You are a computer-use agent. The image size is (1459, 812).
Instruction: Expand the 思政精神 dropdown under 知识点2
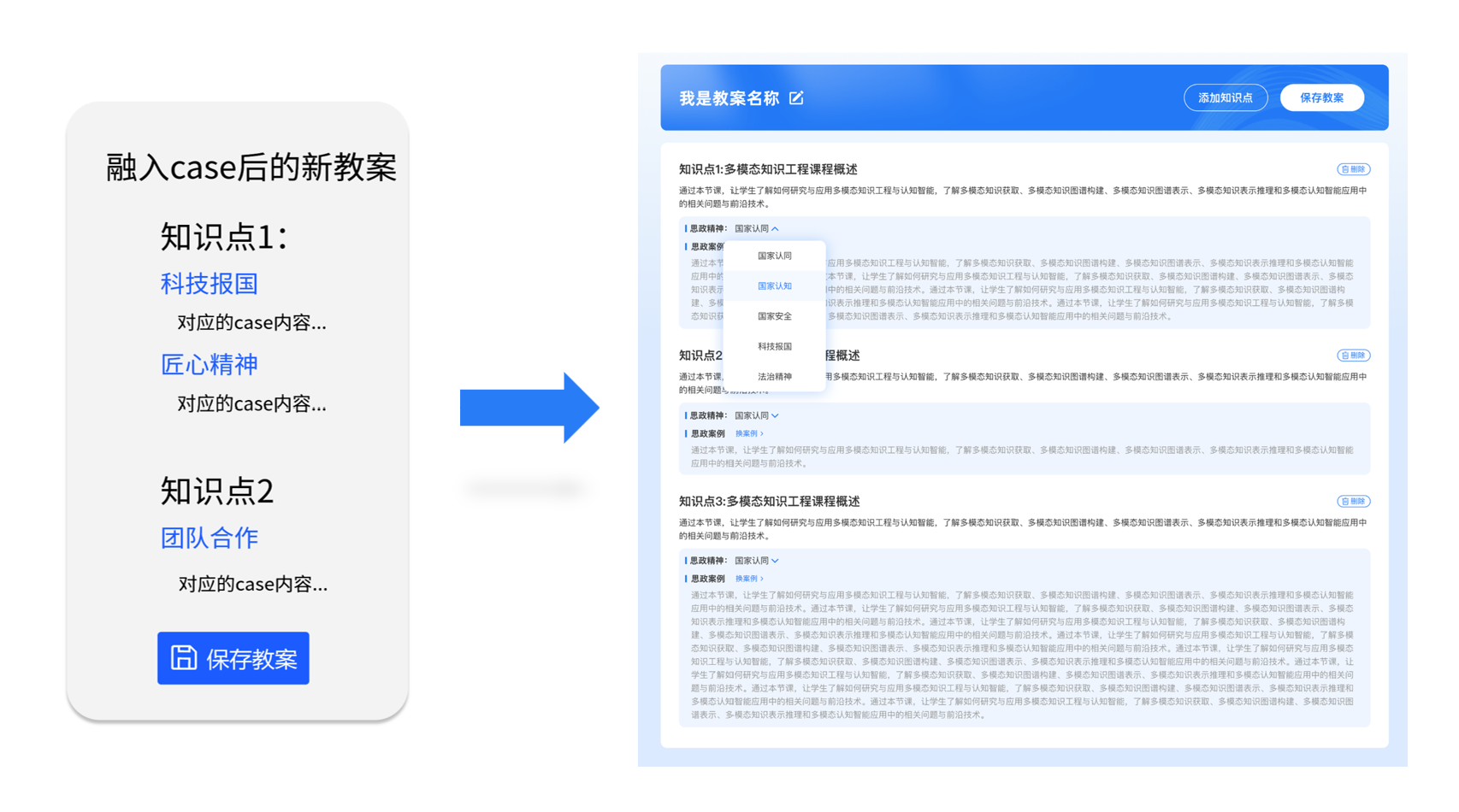click(775, 416)
